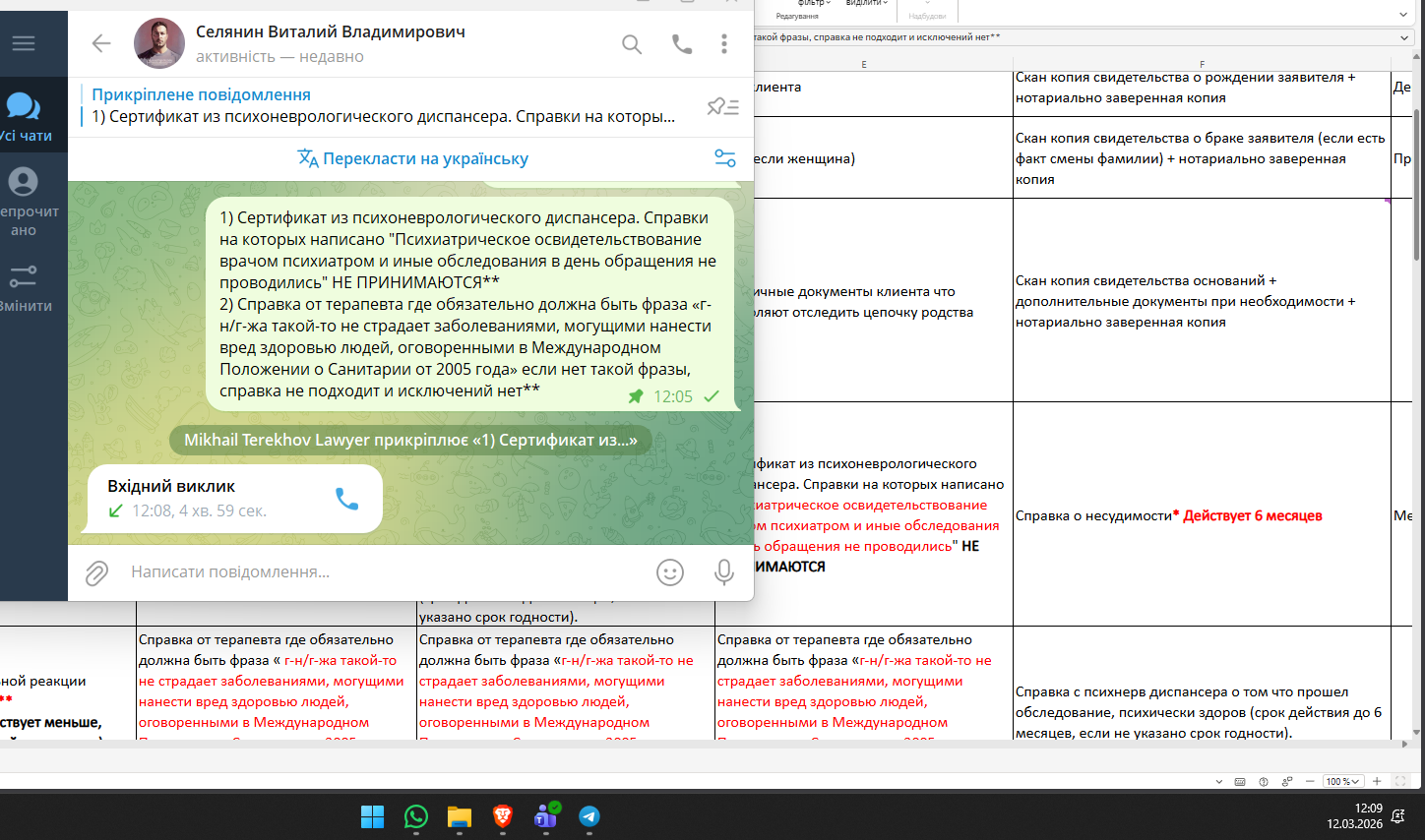
Task: Click Excel horizontal scrollbar right arrow
Action: [x=1403, y=745]
